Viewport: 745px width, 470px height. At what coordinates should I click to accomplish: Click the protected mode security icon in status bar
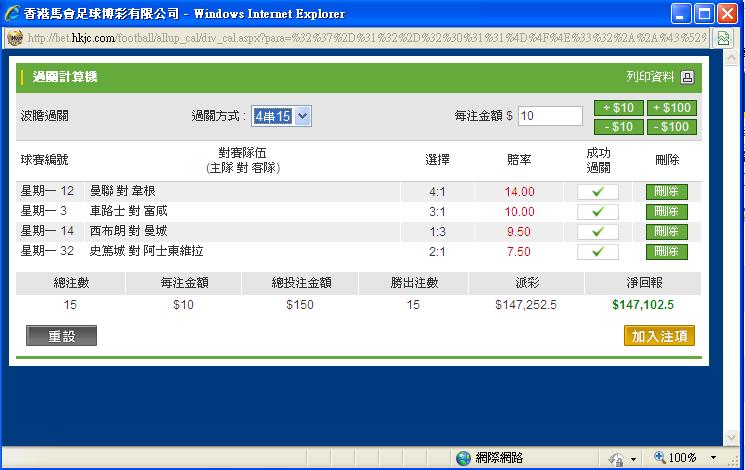615,458
